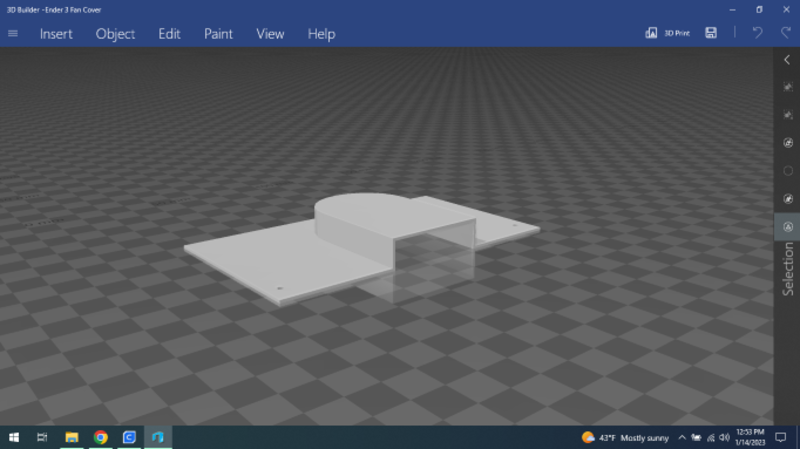The width and height of the screenshot is (800, 449).
Task: Click the topmost icon in Selection sidebar
Action: [x=787, y=87]
